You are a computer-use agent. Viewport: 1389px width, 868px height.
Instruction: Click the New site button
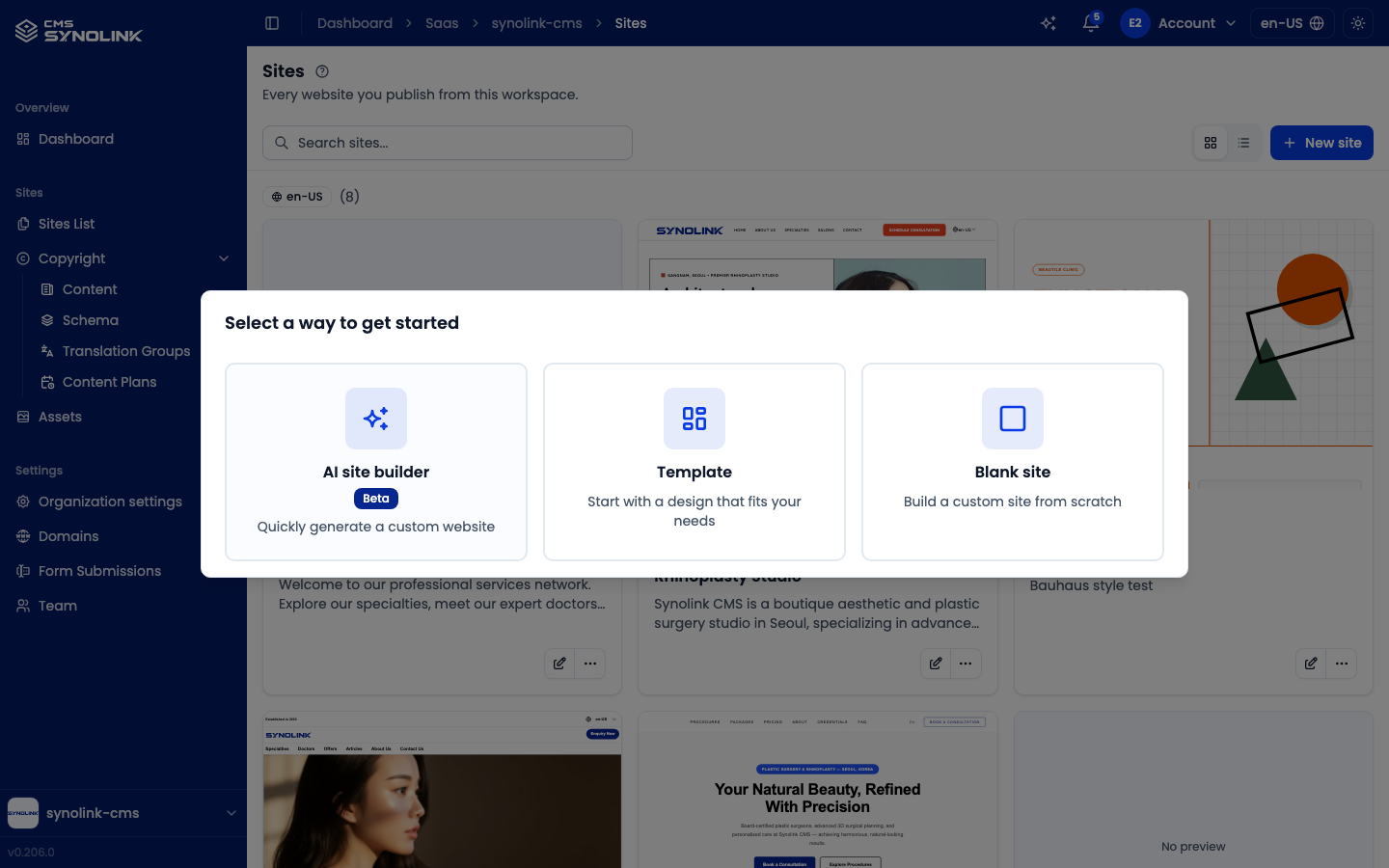pyautogui.click(x=1321, y=143)
